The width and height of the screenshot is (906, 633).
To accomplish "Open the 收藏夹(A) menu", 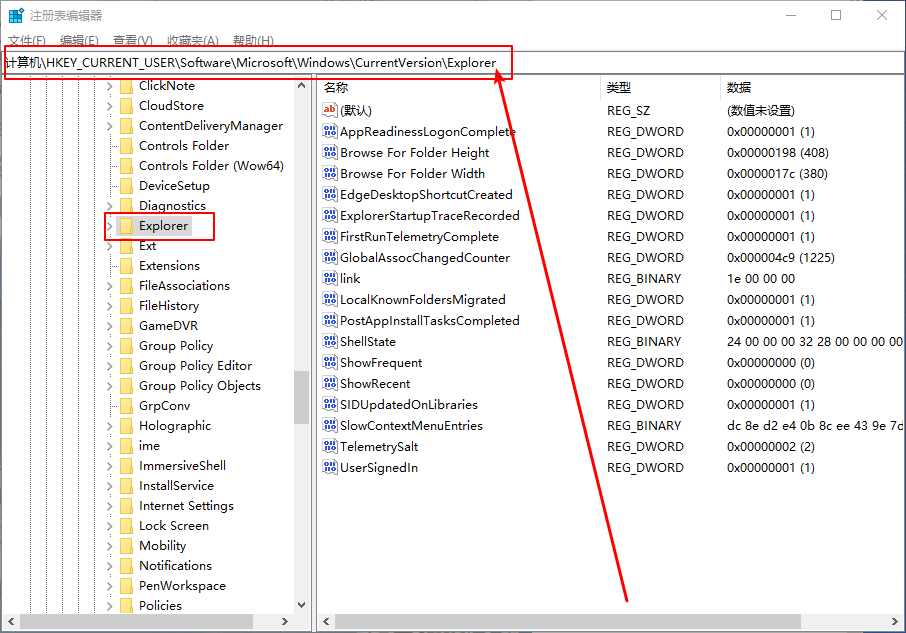I will point(193,41).
